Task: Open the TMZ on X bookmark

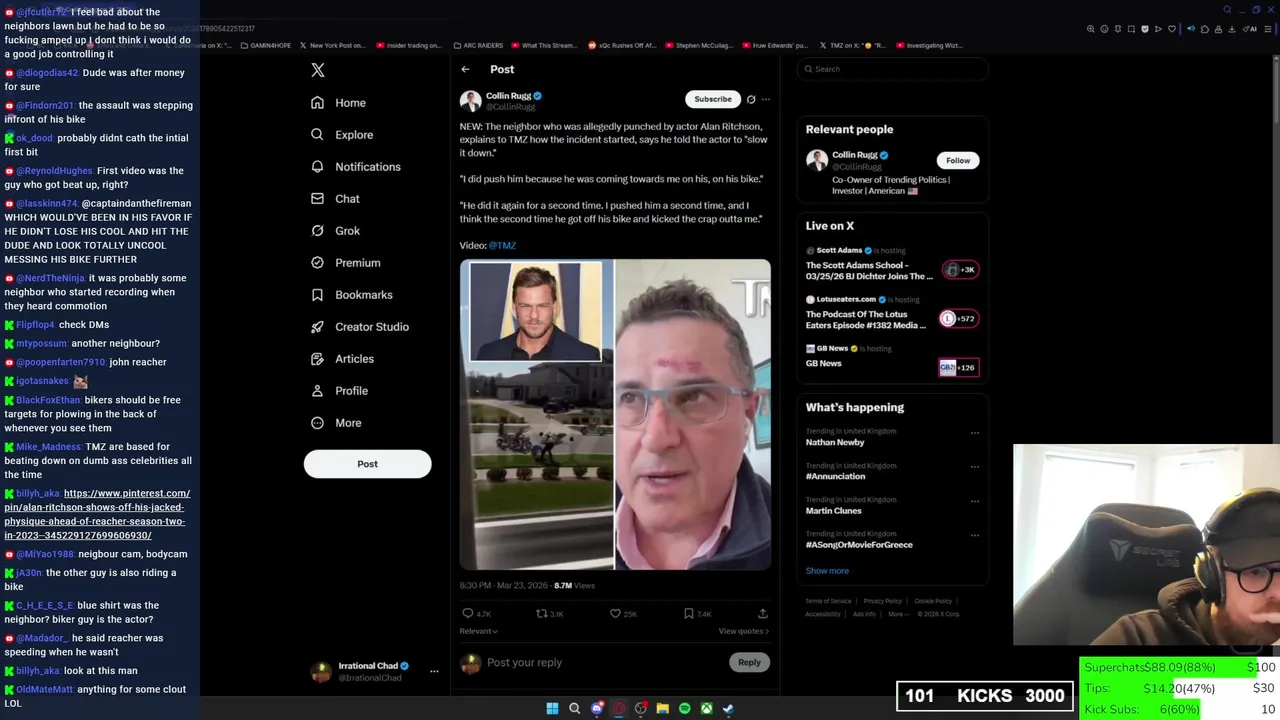Action: tap(852, 45)
